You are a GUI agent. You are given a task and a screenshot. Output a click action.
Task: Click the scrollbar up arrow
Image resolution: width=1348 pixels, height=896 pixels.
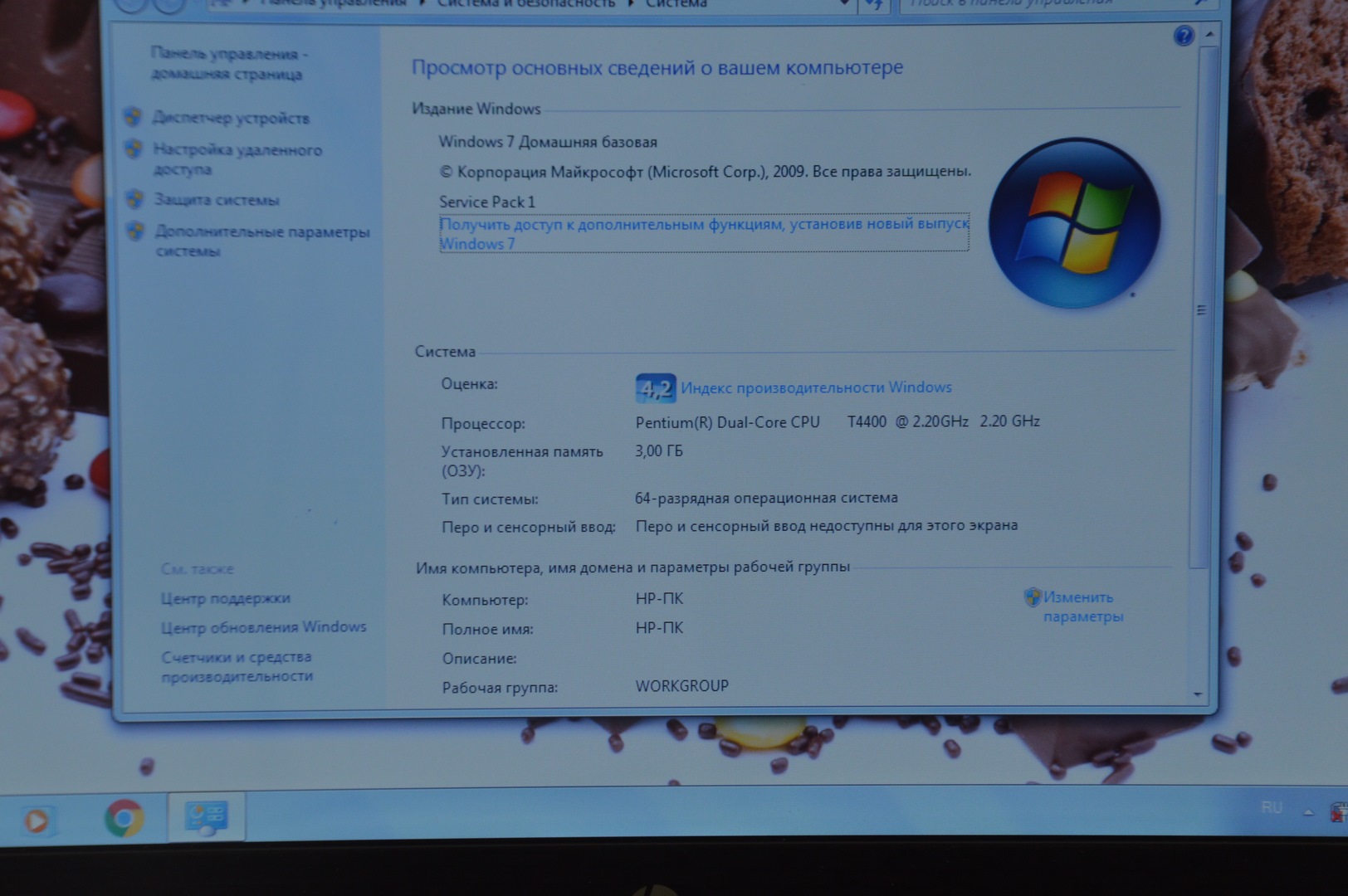coord(1209,34)
